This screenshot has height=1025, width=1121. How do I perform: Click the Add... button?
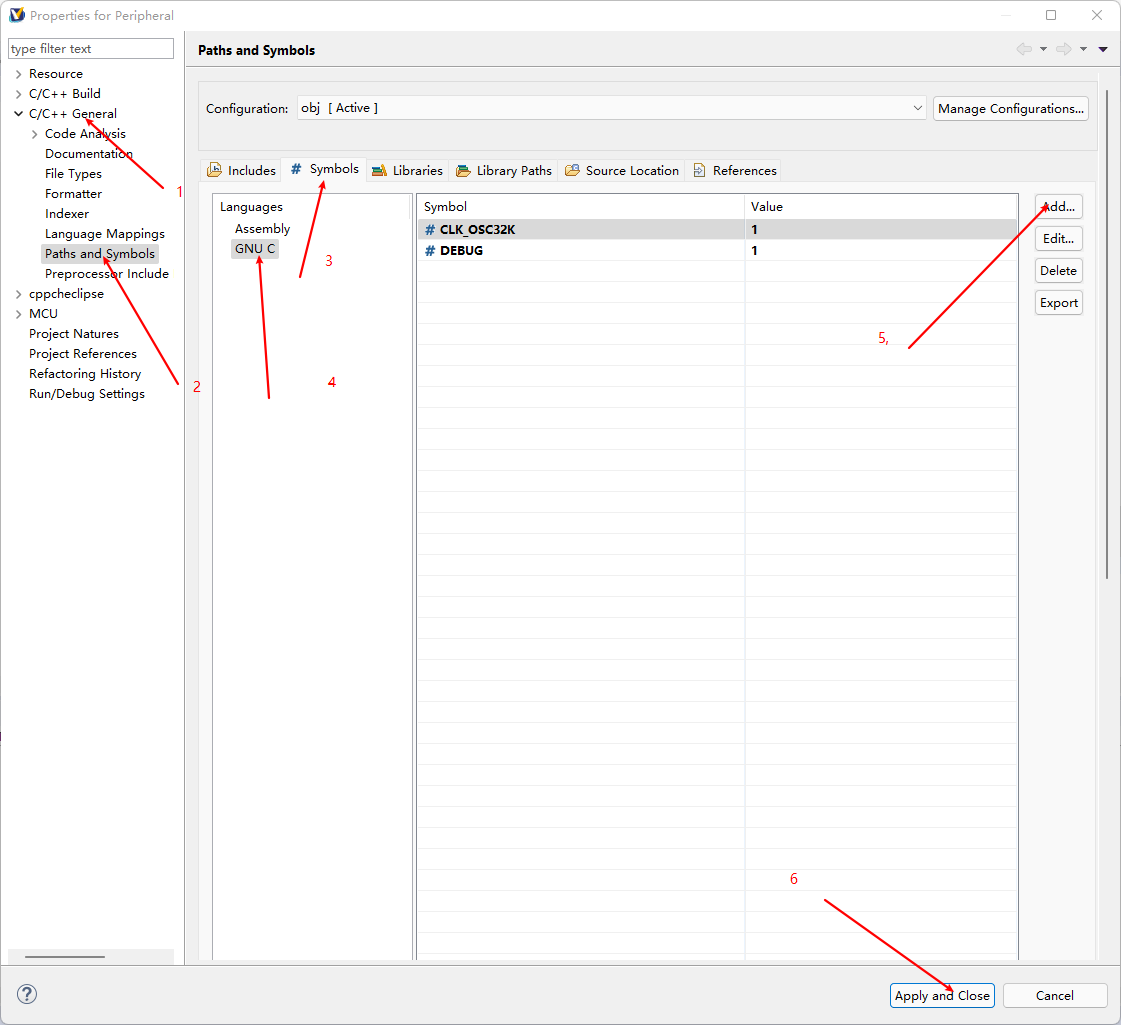[1058, 207]
